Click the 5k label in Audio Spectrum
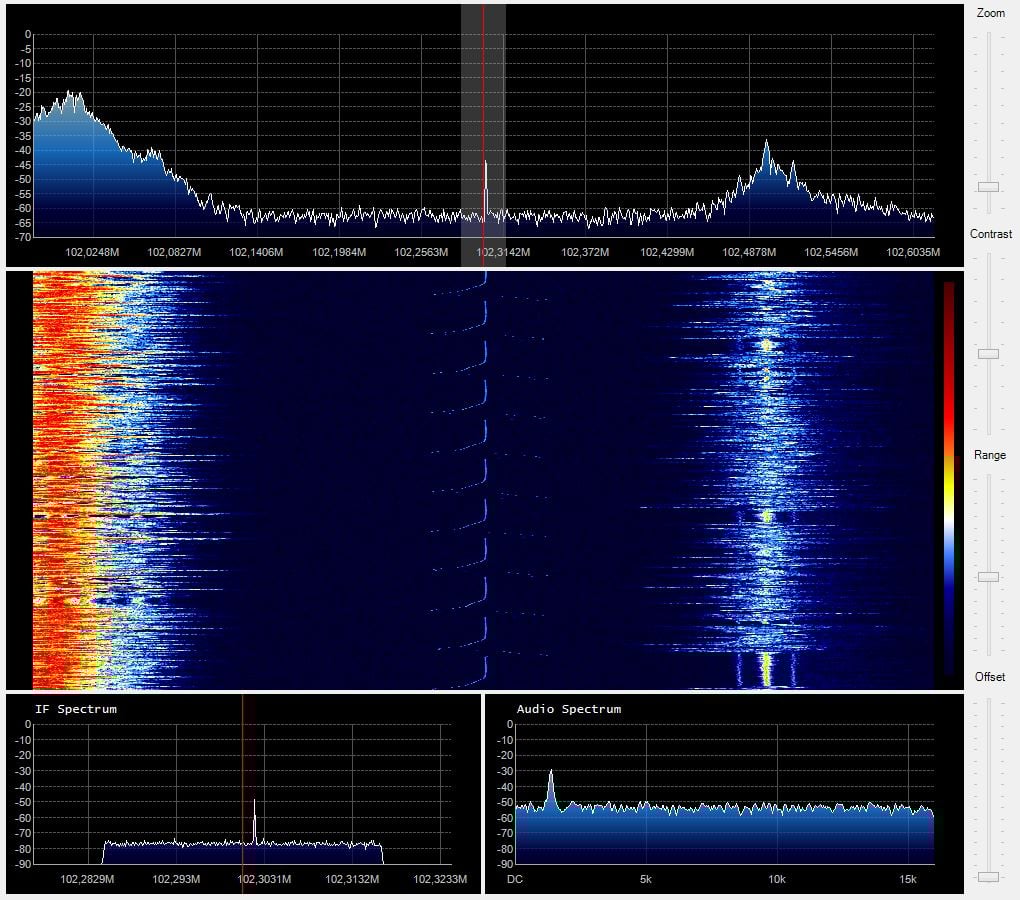The height and width of the screenshot is (900, 1020). pos(645,879)
